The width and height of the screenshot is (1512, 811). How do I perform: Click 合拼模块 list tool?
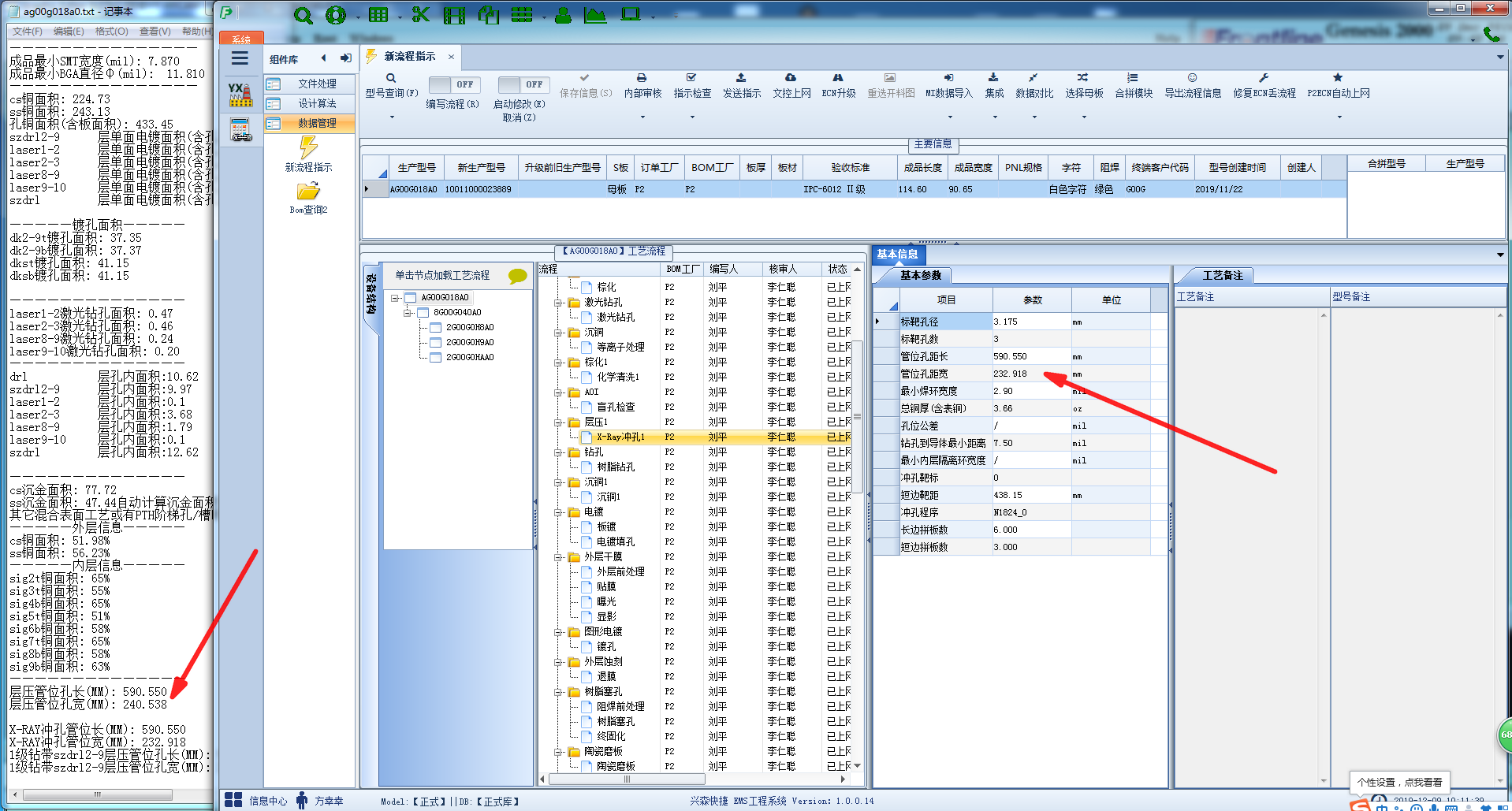click(x=1133, y=86)
